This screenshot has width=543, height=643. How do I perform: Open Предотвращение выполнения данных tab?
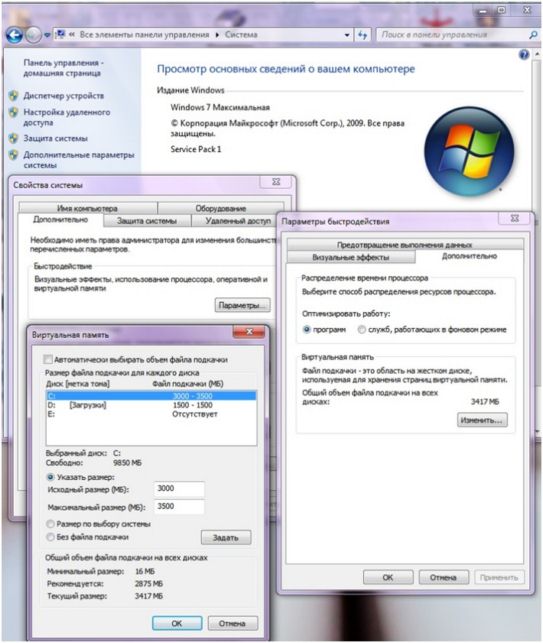(405, 245)
